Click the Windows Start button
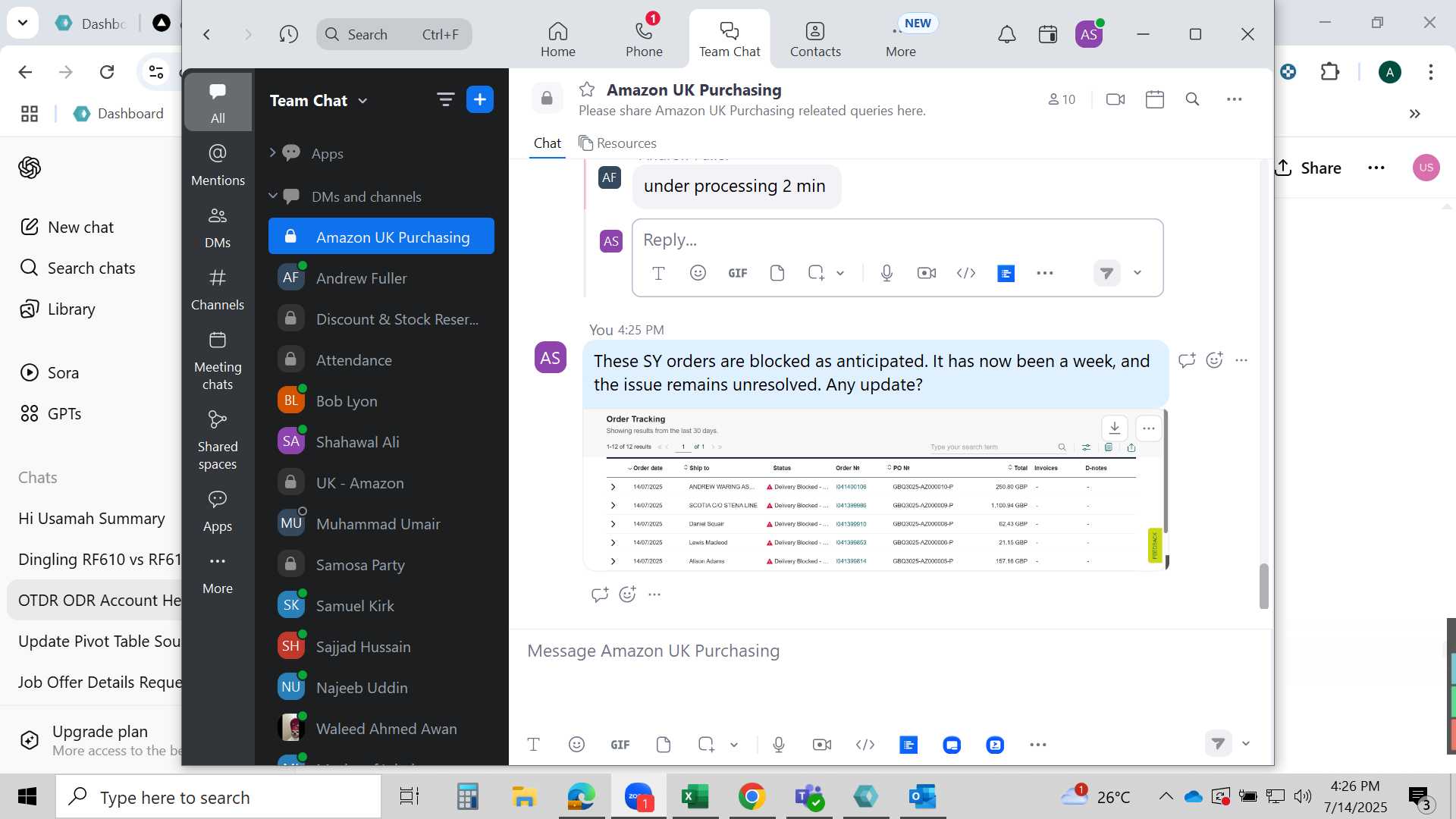1456x819 pixels. pos(27,796)
